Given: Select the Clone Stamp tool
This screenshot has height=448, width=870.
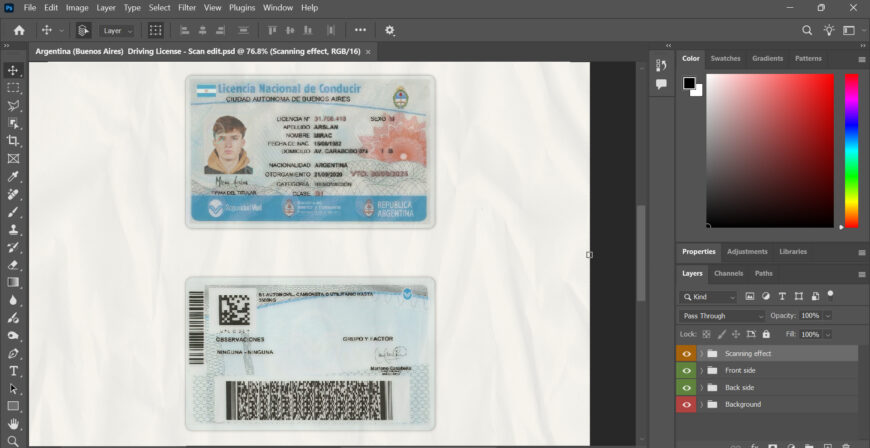Looking at the screenshot, I should pos(13,229).
